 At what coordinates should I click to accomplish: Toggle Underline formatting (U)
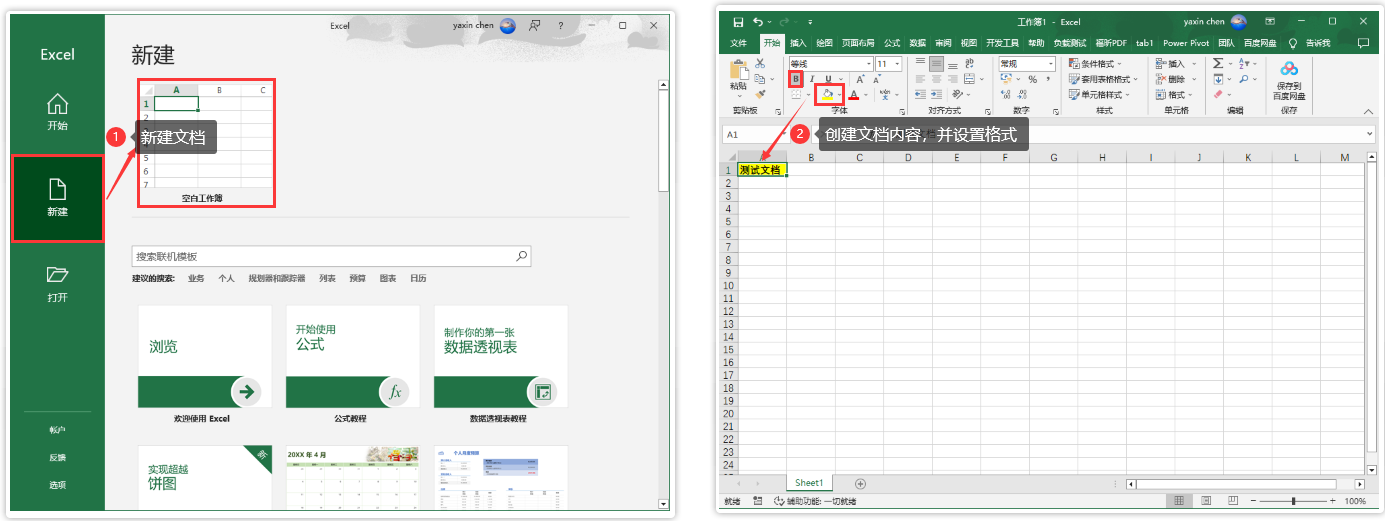[x=827, y=79]
